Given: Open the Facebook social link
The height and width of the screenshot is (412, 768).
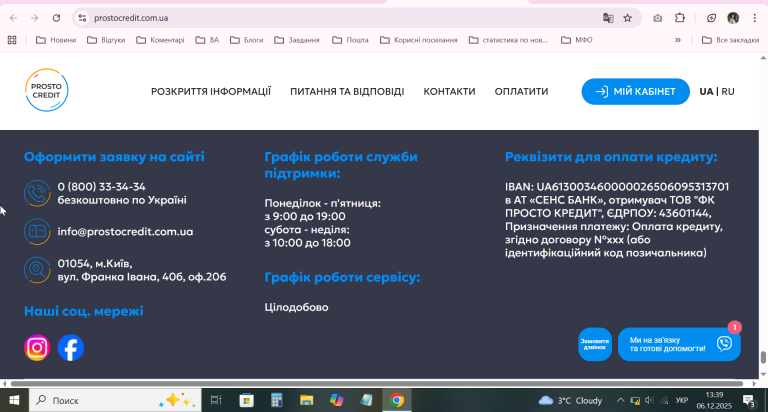Looking at the screenshot, I should pyautogui.click(x=71, y=348).
